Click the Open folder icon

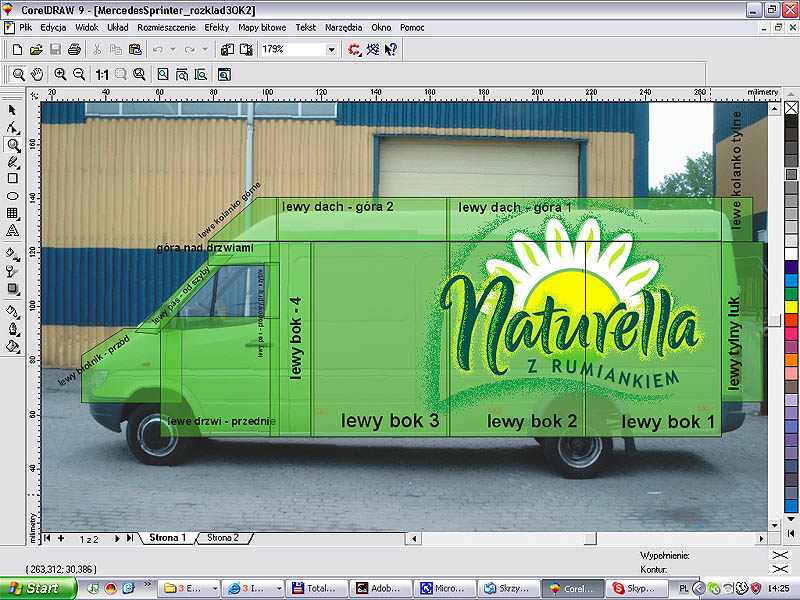click(x=36, y=49)
